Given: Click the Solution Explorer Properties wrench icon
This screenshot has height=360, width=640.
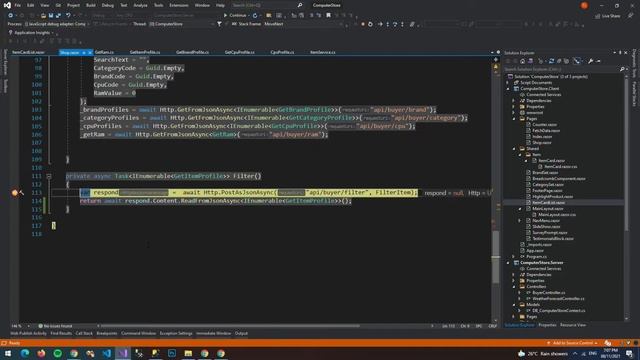Looking at the screenshot, I should point(590,61).
